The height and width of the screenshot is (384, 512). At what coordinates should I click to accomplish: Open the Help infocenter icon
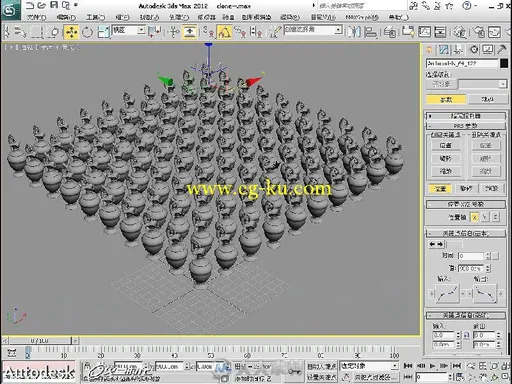468,5
